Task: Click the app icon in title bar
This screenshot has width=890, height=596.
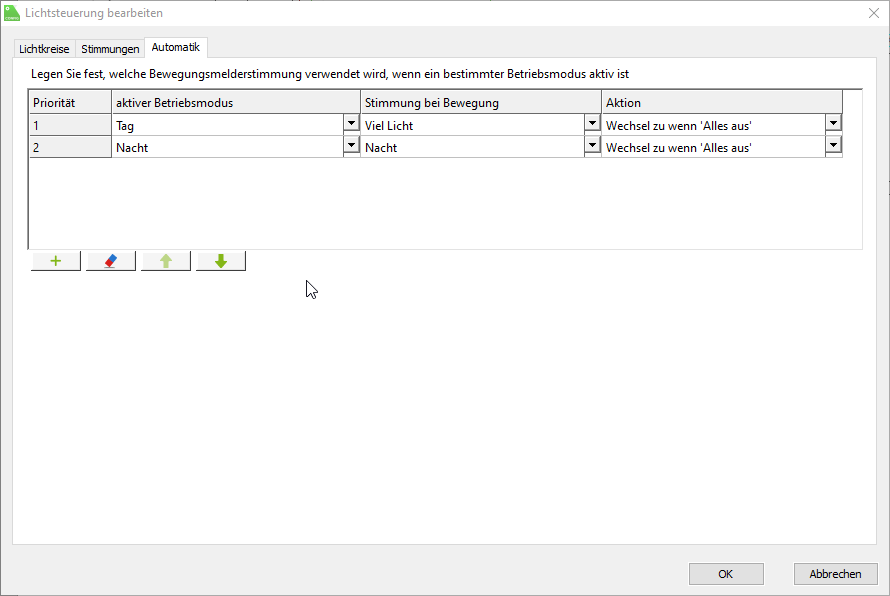Action: tap(12, 13)
